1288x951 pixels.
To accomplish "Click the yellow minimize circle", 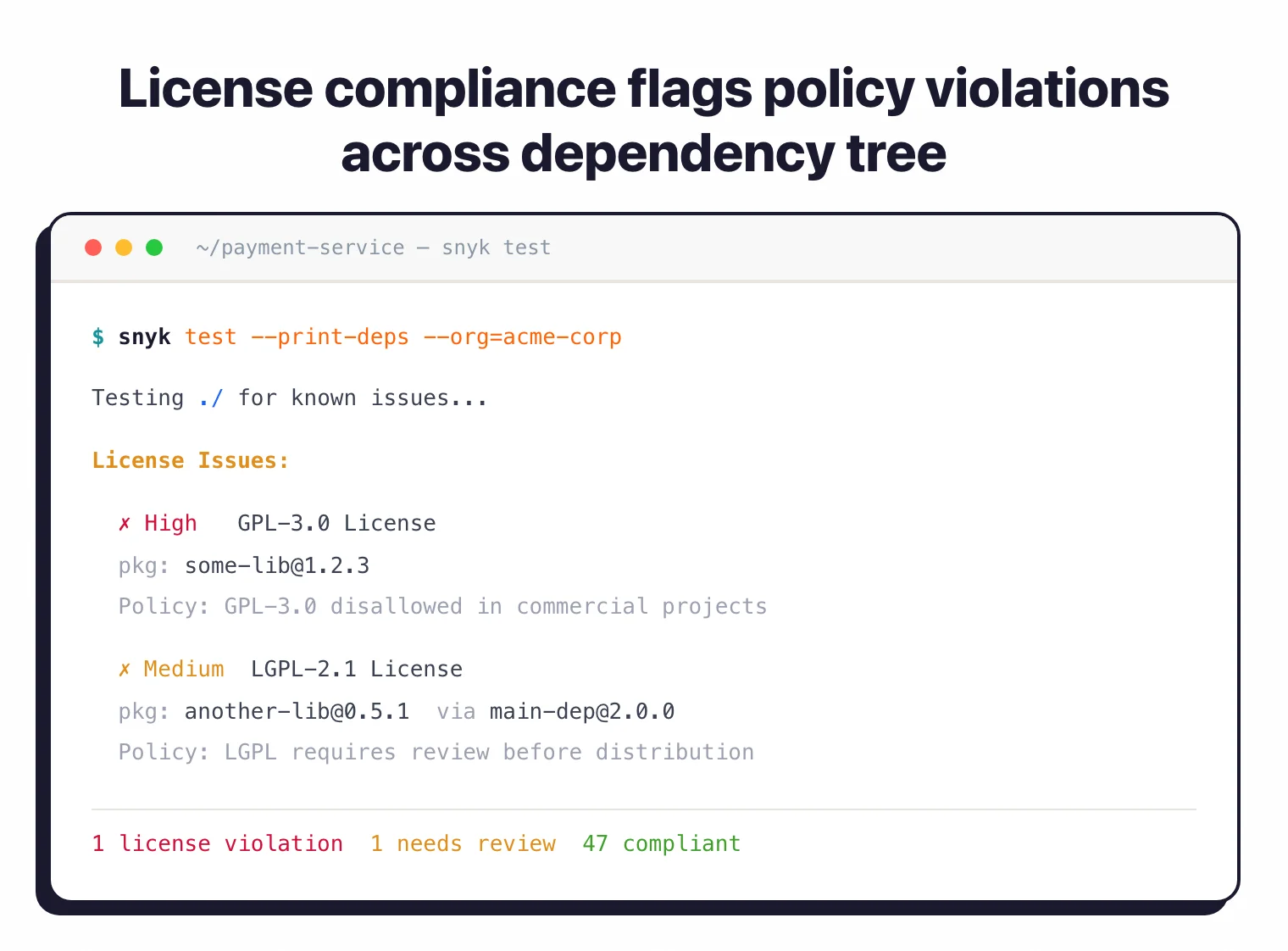I will [x=124, y=247].
